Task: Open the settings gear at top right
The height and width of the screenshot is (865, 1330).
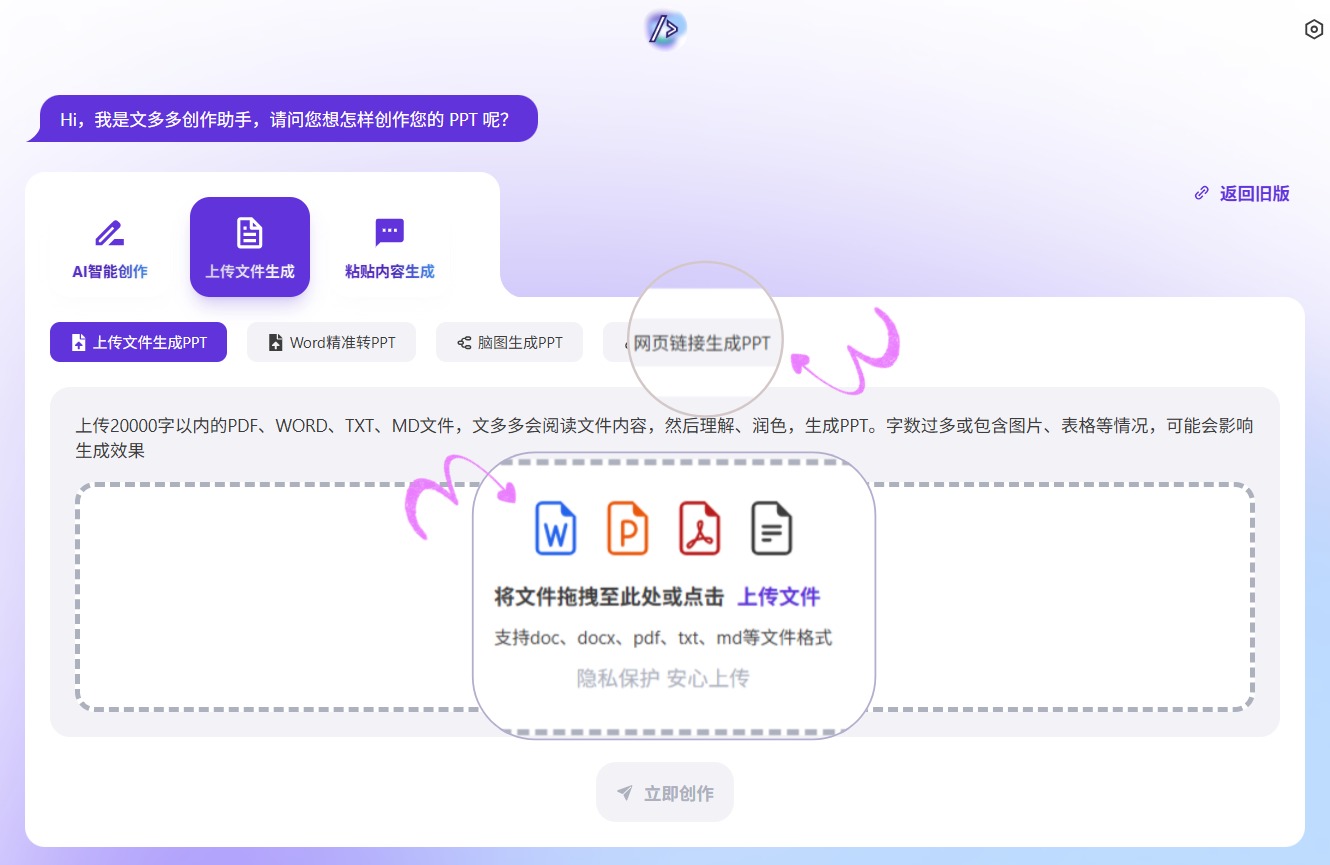Action: coord(1313,29)
